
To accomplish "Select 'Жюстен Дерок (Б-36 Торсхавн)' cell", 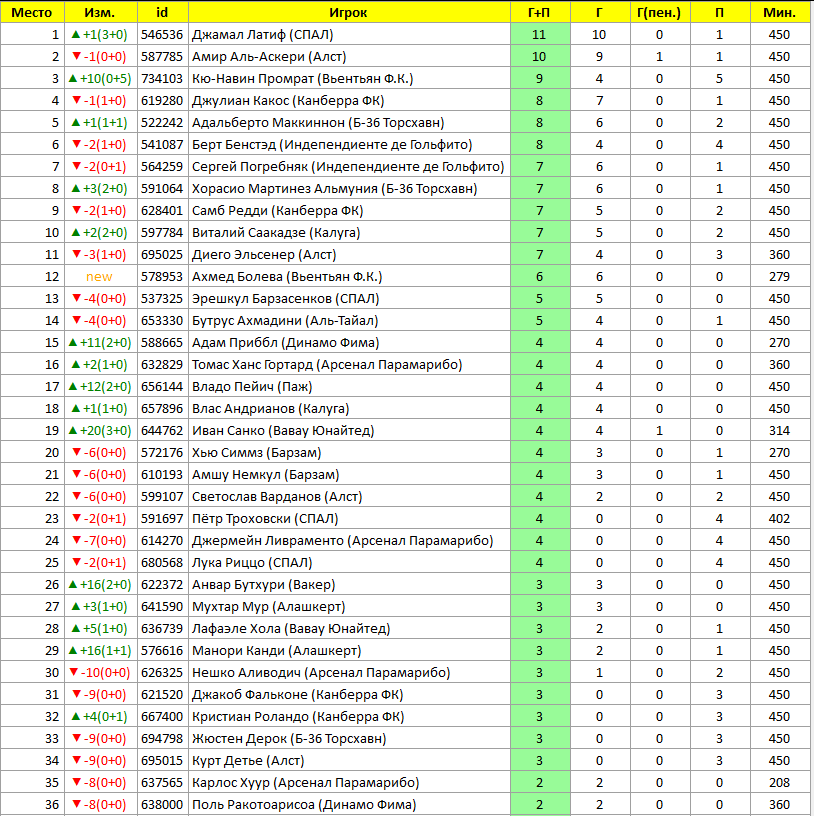I will 349,738.
